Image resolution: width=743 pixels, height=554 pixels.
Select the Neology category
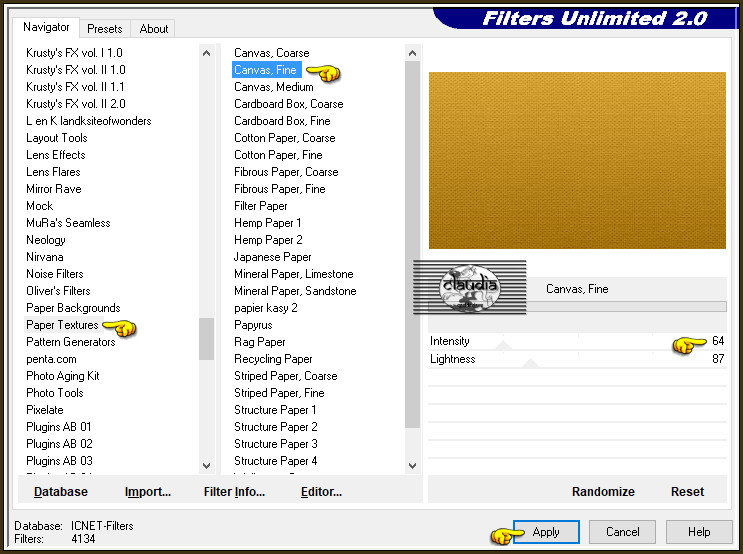46,240
